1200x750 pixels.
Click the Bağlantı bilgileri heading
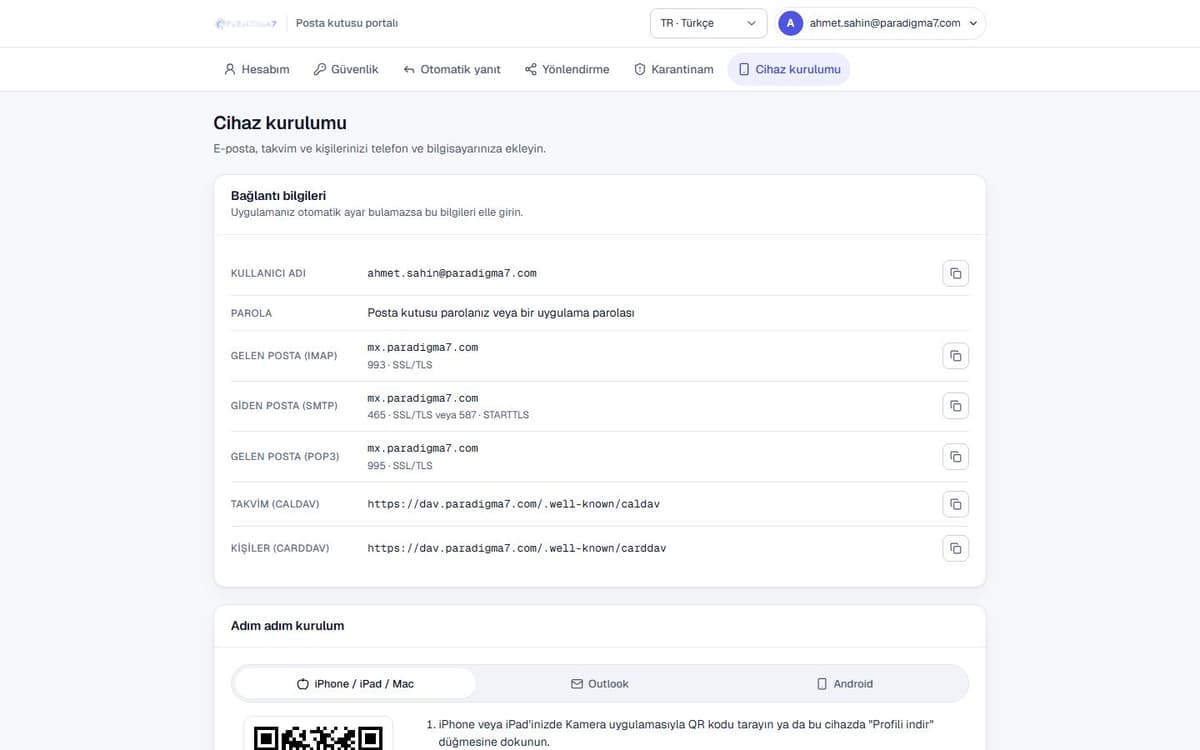[278, 196]
